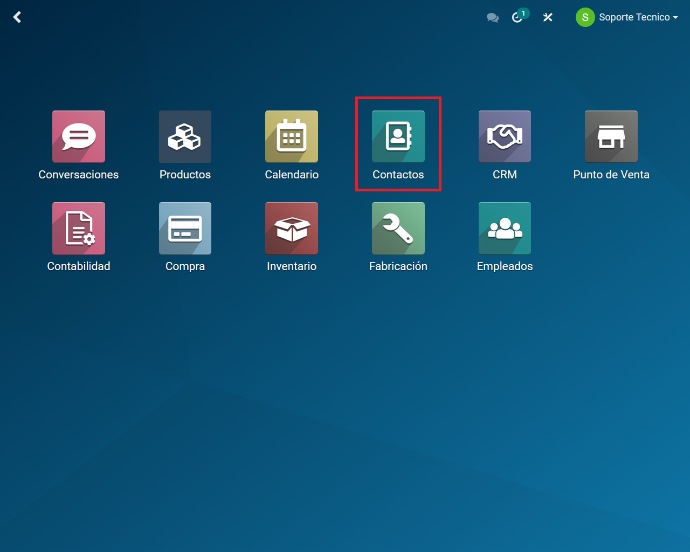Click the Punto de Venta text label
Image resolution: width=690 pixels, height=552 pixels.
611,175
